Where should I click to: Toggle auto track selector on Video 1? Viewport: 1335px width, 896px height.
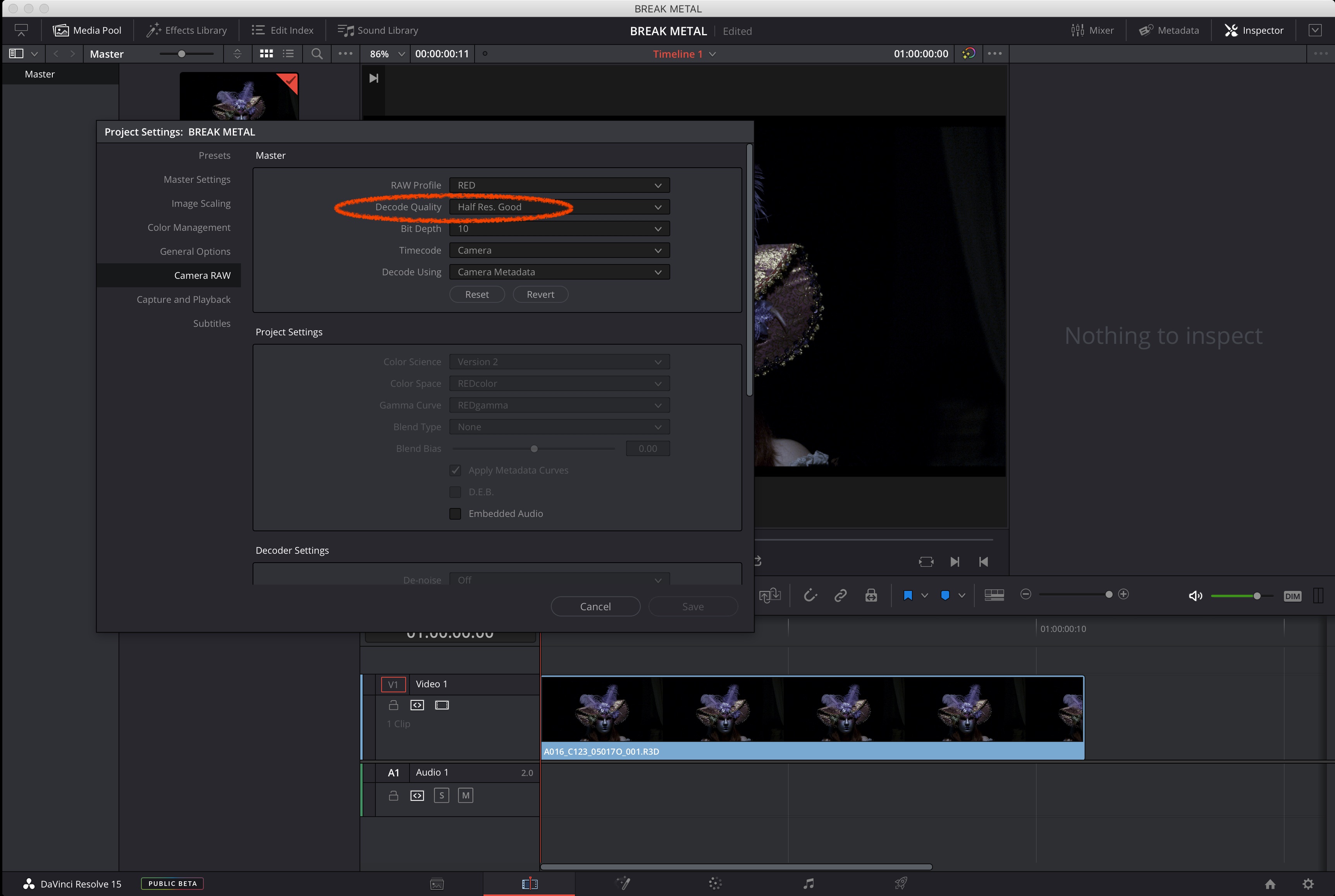(x=417, y=705)
